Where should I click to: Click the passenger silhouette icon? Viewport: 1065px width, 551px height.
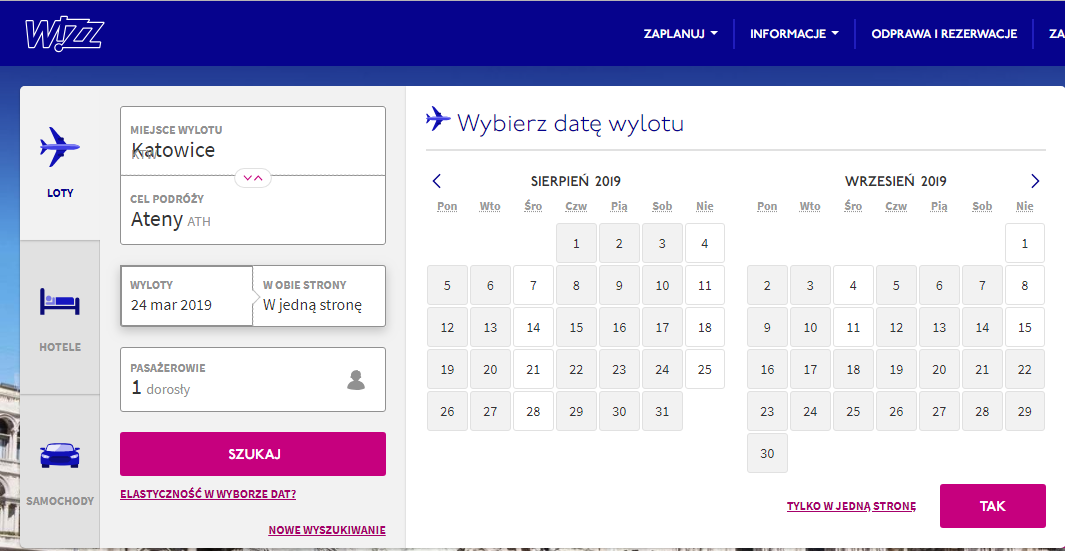(x=356, y=380)
